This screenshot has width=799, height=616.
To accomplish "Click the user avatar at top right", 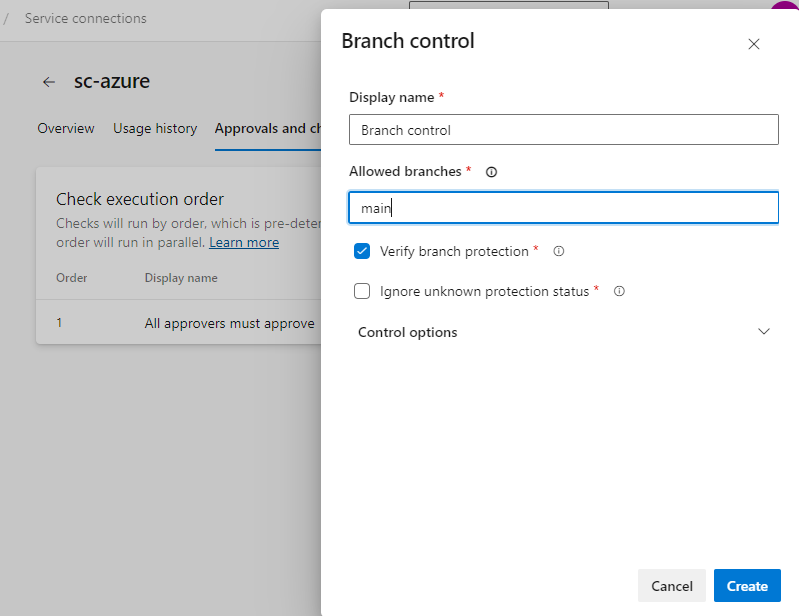I will (786, 6).
